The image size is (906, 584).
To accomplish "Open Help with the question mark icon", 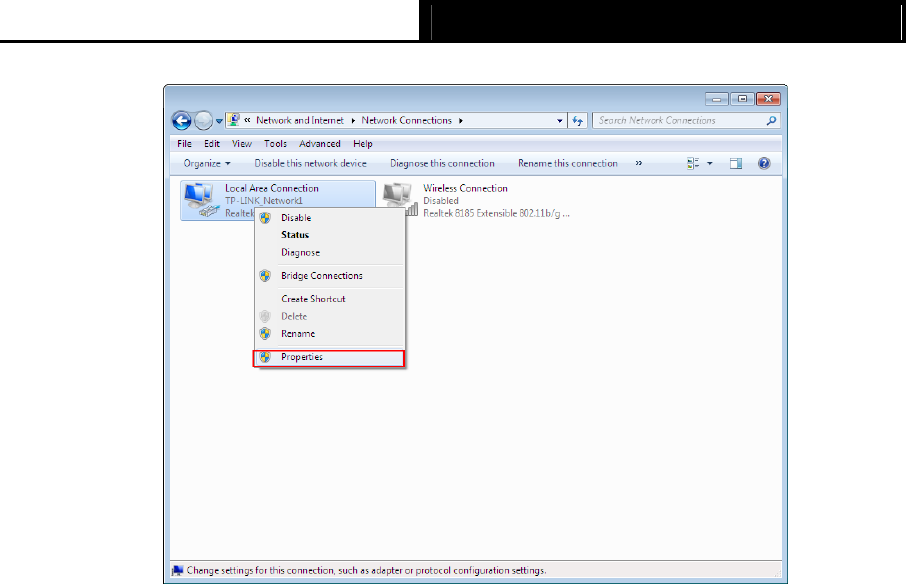I will [764, 163].
